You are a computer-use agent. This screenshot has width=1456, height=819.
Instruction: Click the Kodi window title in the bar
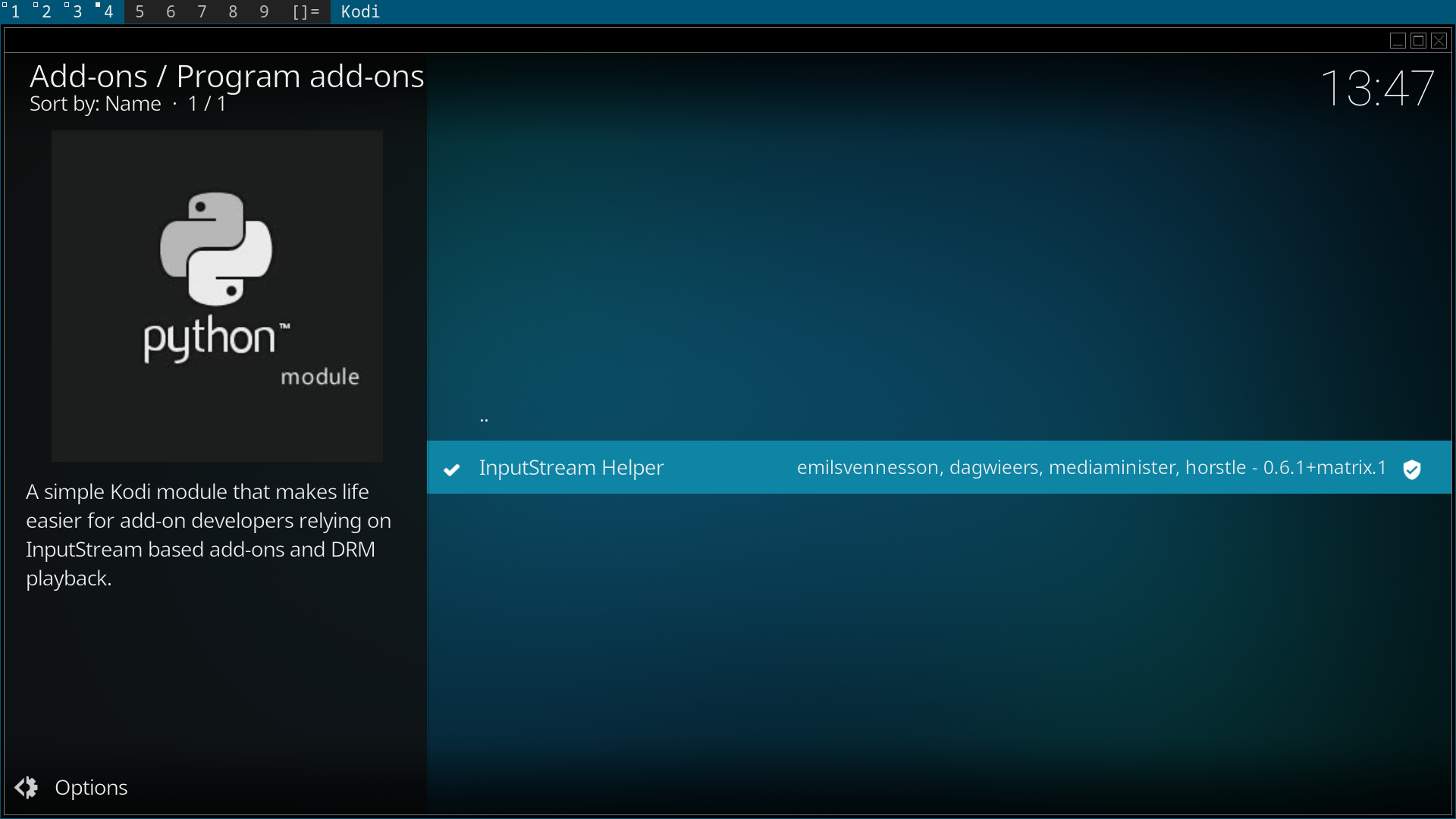pos(360,11)
